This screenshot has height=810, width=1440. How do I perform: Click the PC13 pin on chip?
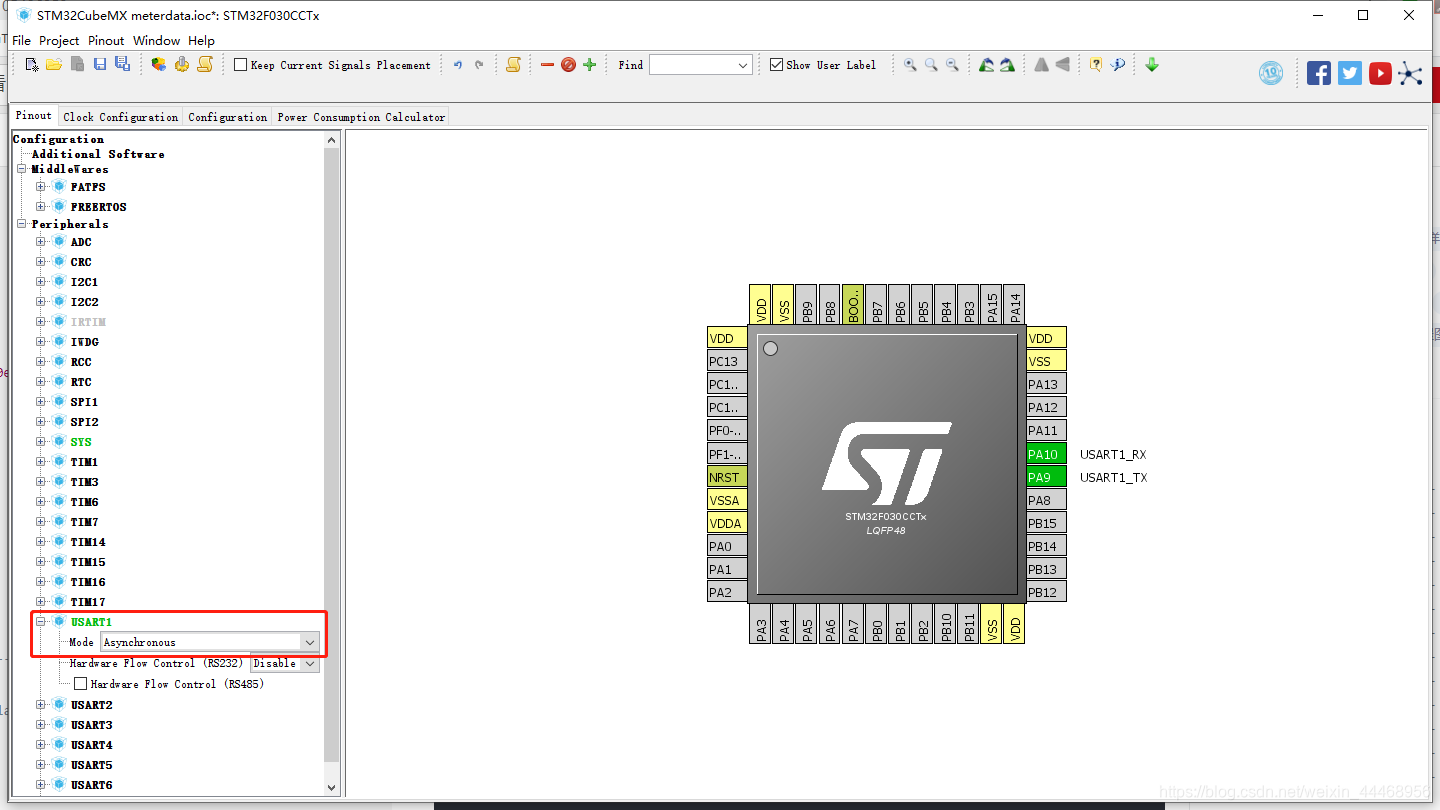coord(727,361)
